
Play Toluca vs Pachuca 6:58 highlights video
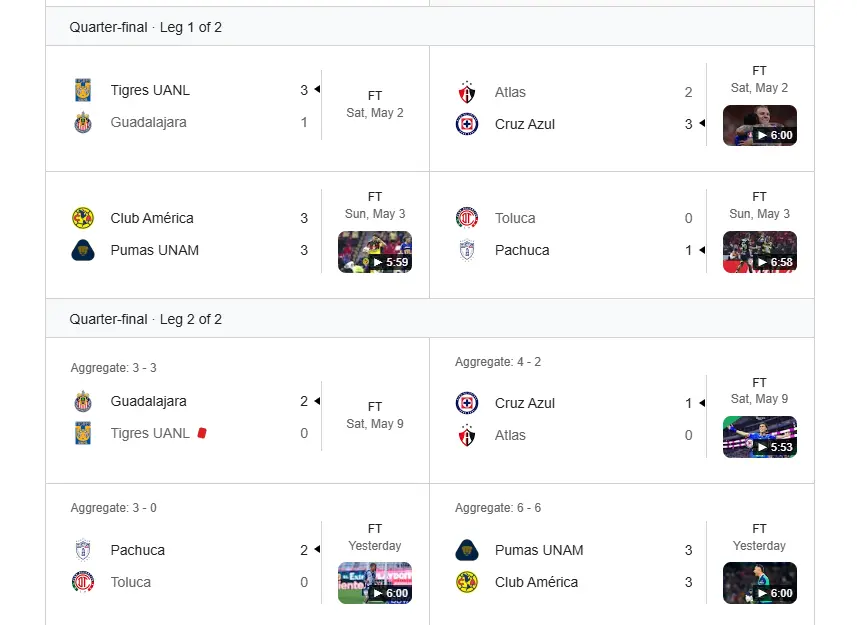coord(760,252)
